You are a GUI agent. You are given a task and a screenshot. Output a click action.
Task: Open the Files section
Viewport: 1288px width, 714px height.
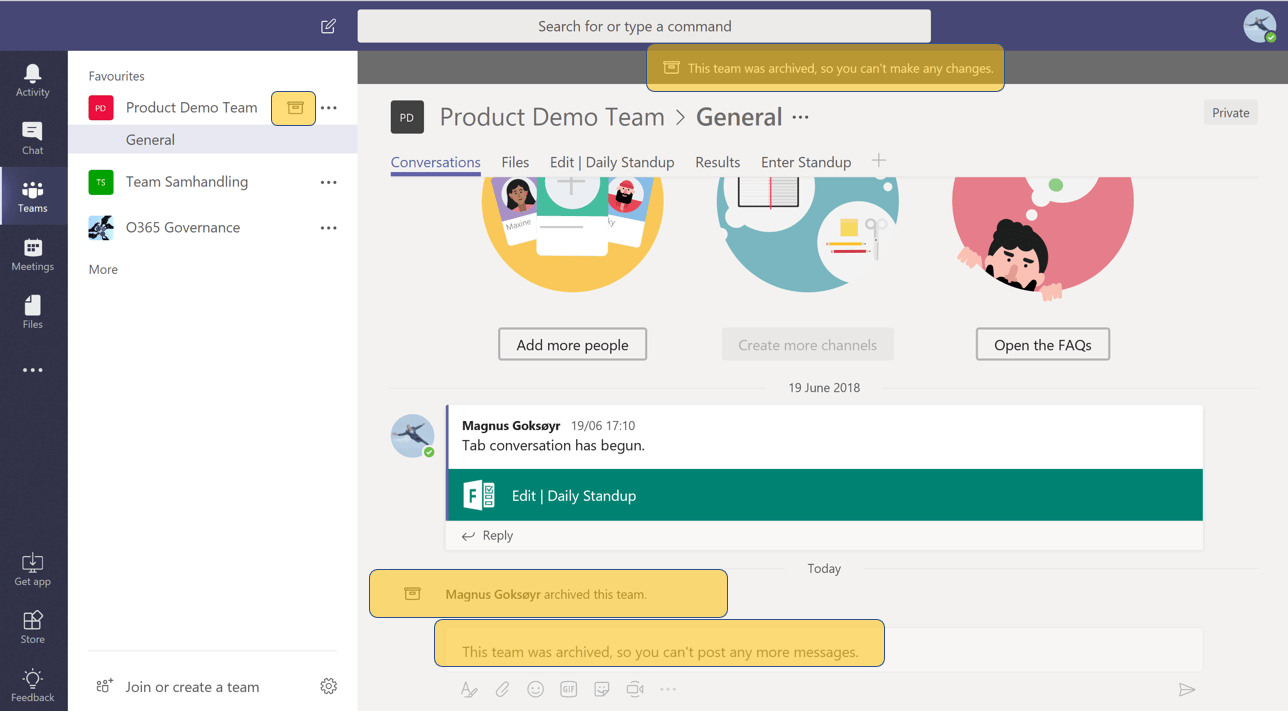(x=33, y=311)
